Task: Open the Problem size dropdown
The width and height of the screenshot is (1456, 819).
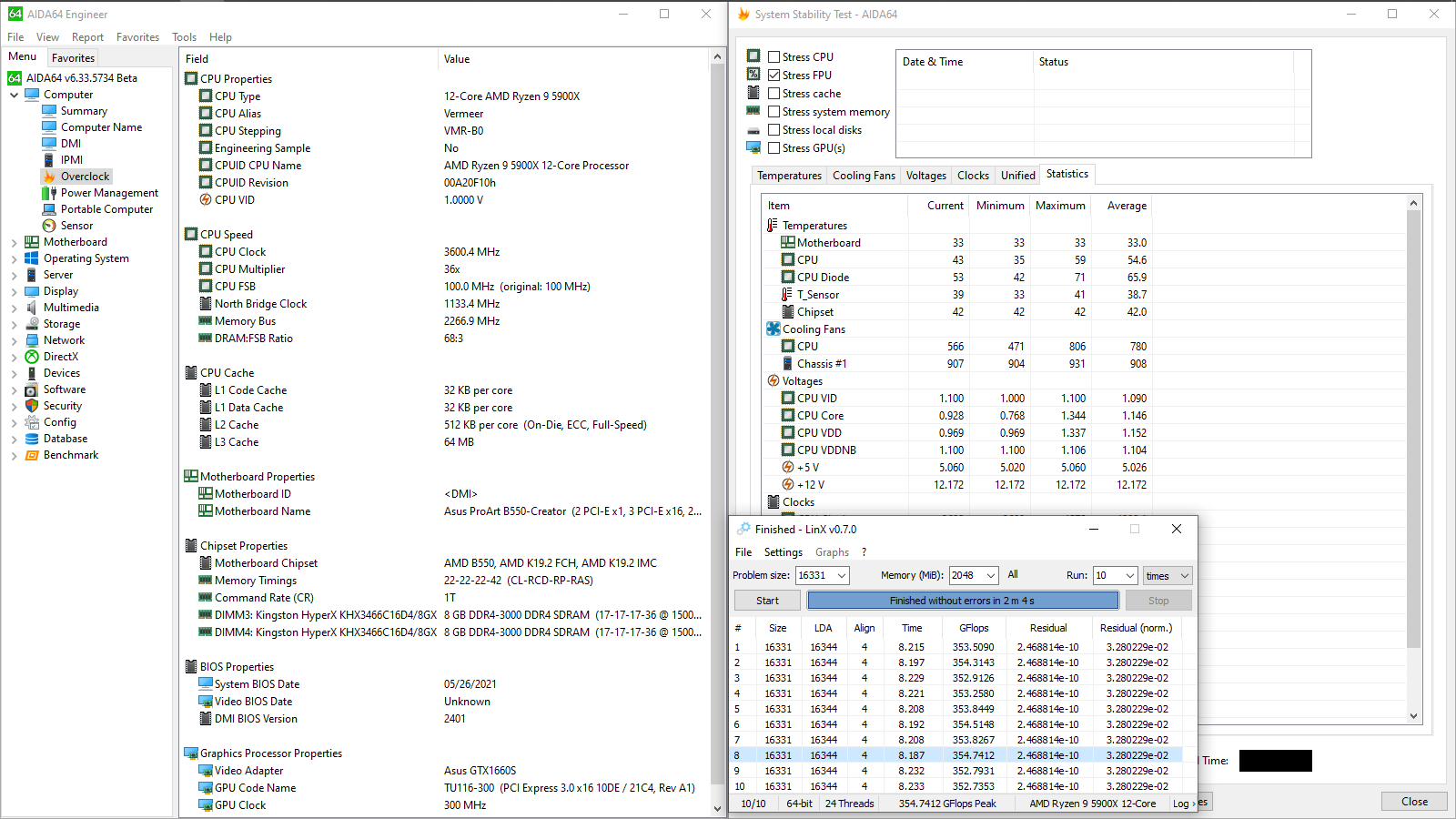Action: pos(842,575)
